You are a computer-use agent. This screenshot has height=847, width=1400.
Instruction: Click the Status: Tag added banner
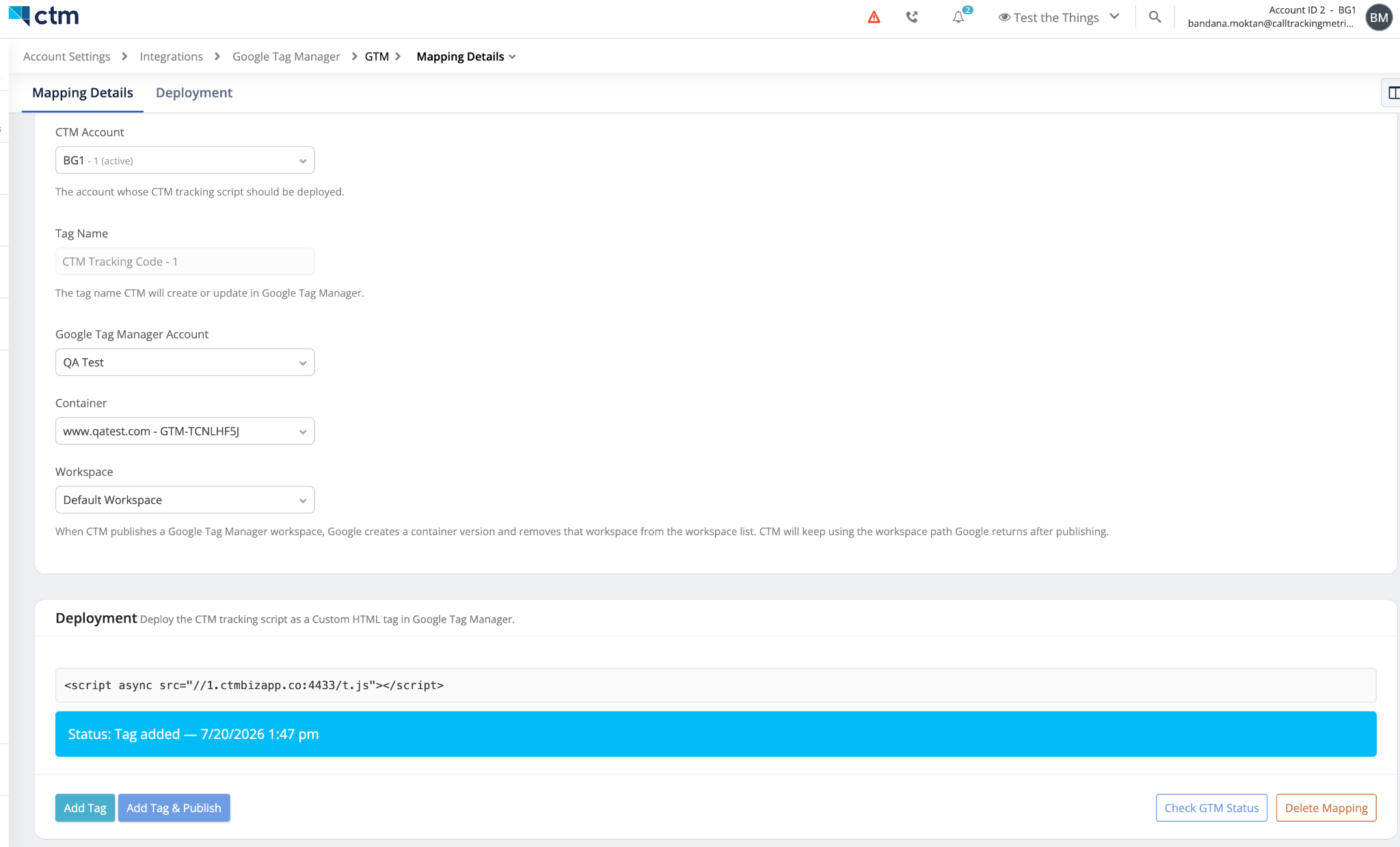pos(716,734)
